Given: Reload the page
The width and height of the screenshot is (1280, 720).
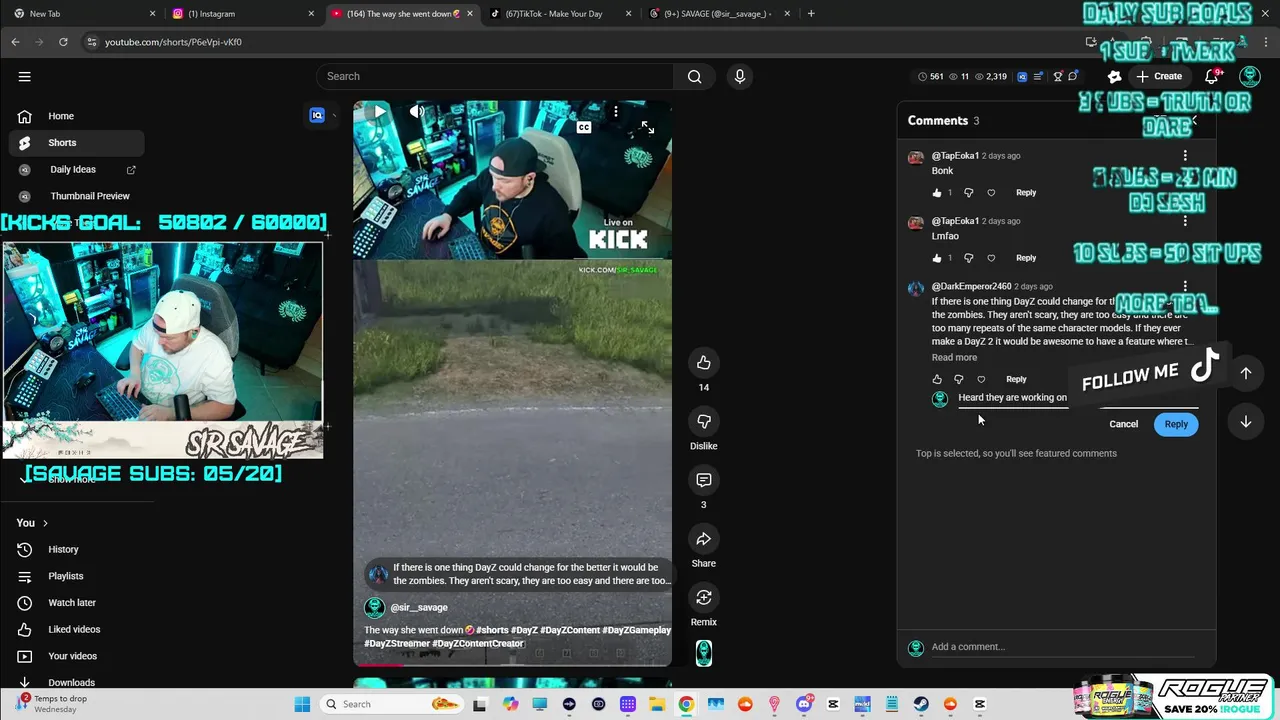Looking at the screenshot, I should point(63,42).
